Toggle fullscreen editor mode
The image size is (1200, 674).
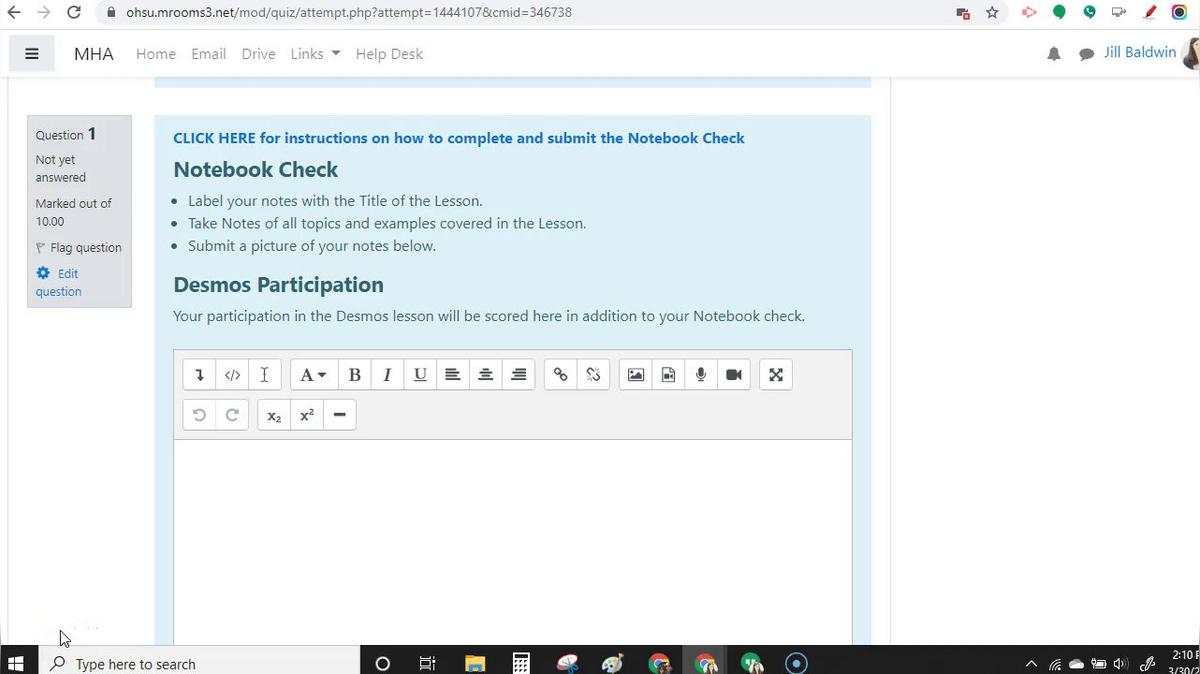point(776,375)
